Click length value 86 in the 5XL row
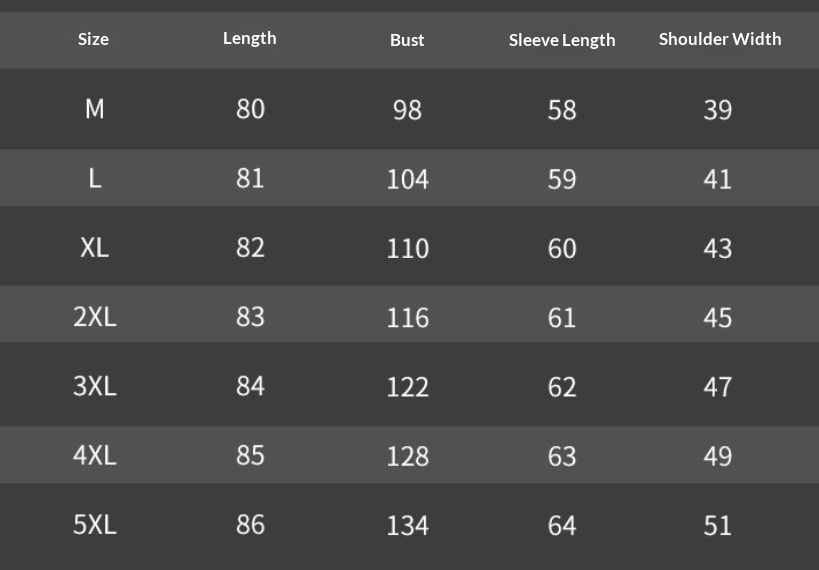 coord(250,524)
